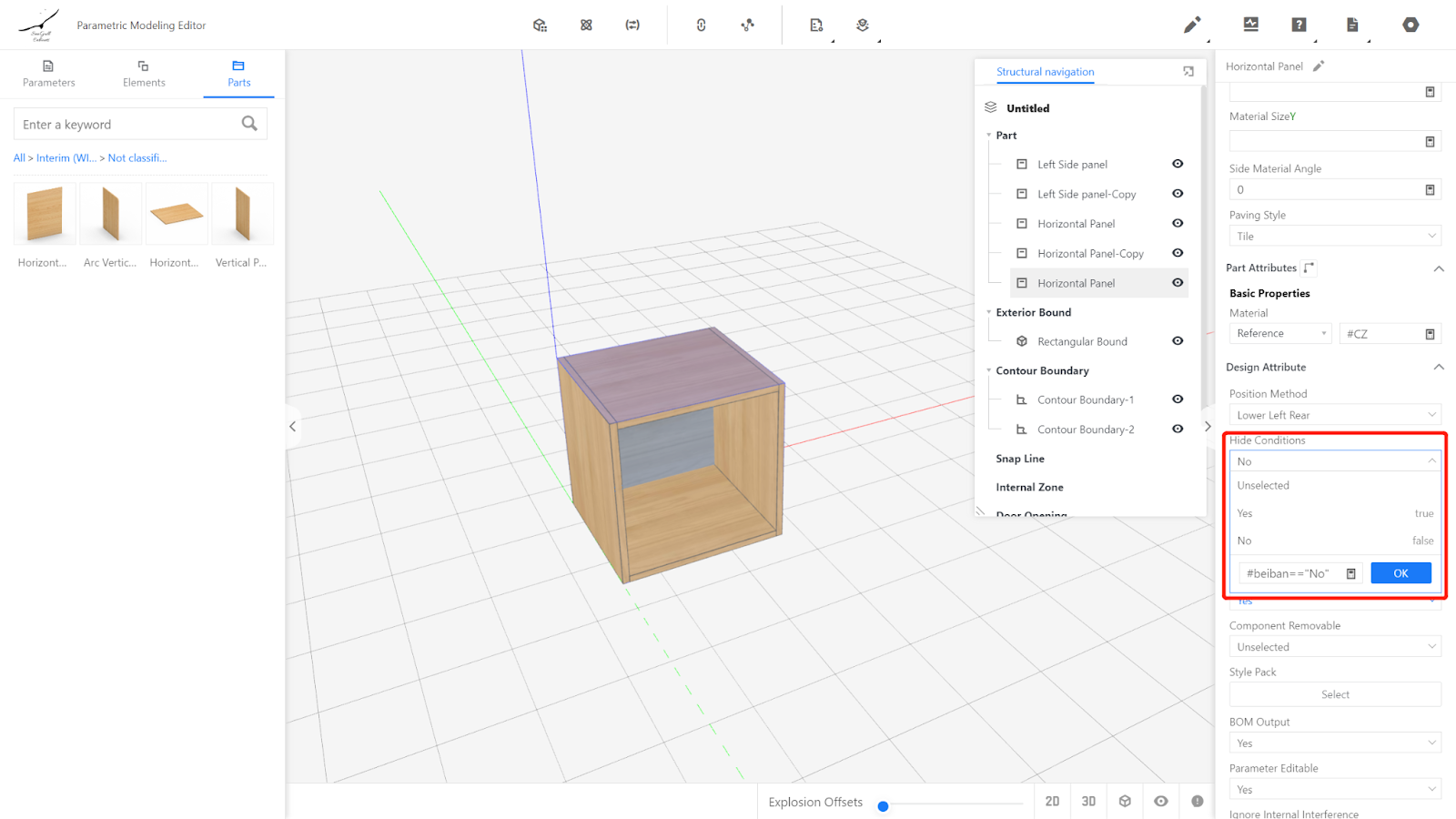Toggle visibility of Rectangular Bound

(1178, 341)
